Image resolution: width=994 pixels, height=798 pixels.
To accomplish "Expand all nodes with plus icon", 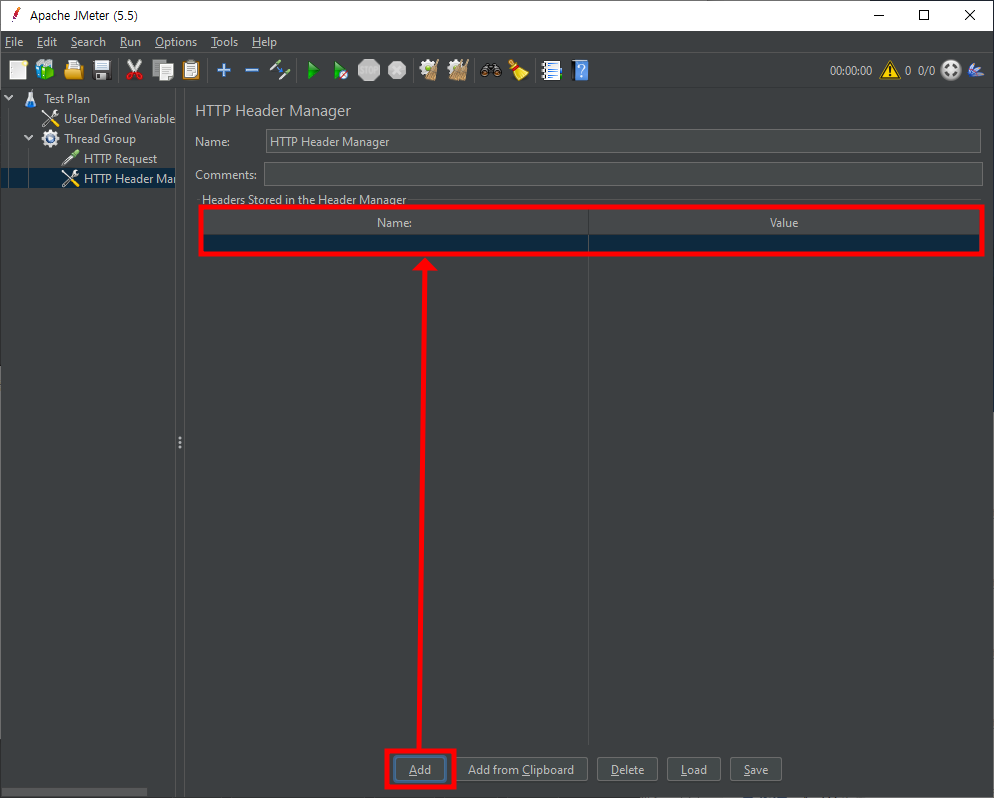I will (x=224, y=70).
